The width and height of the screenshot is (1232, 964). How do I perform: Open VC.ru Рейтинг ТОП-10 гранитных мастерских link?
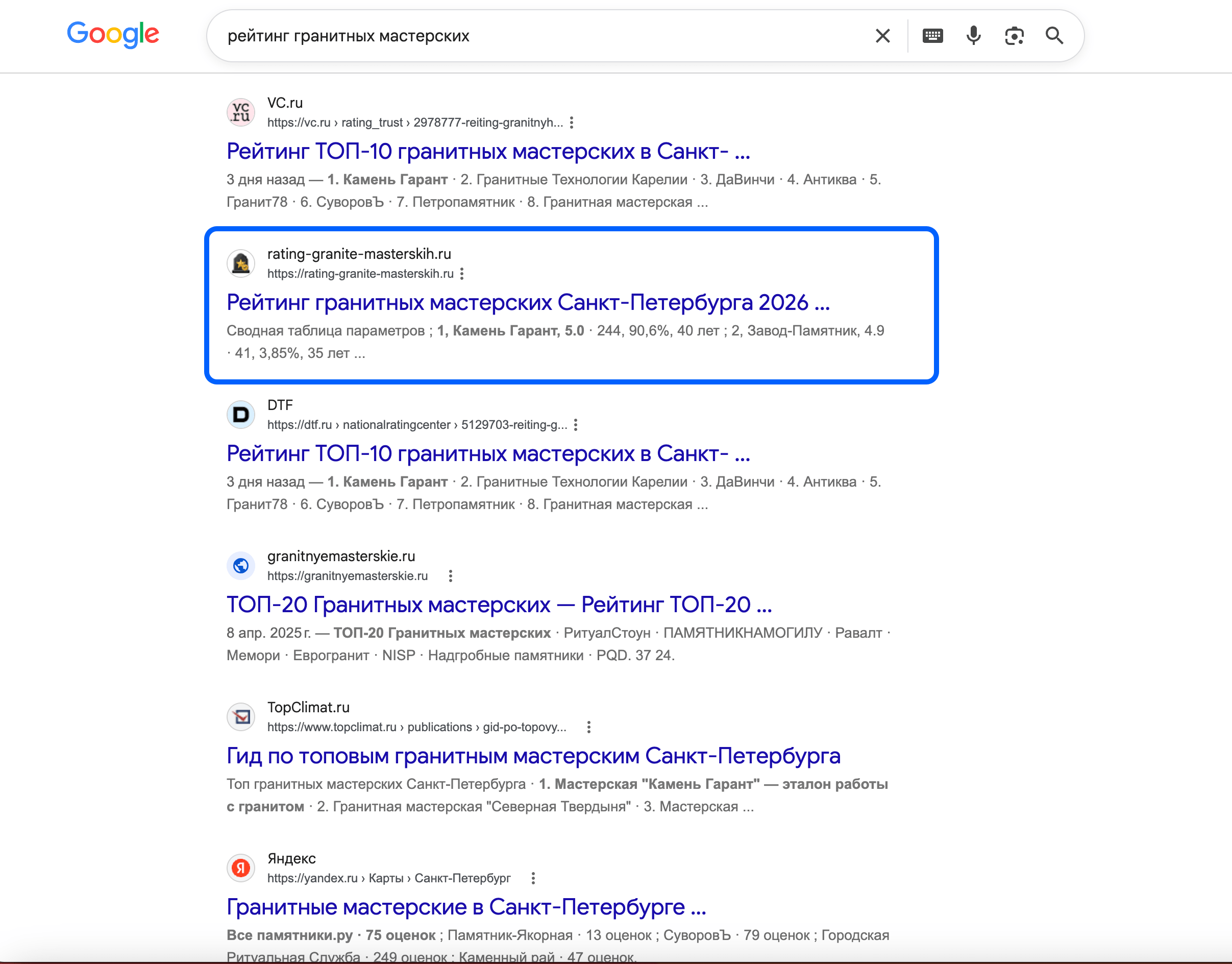point(488,151)
